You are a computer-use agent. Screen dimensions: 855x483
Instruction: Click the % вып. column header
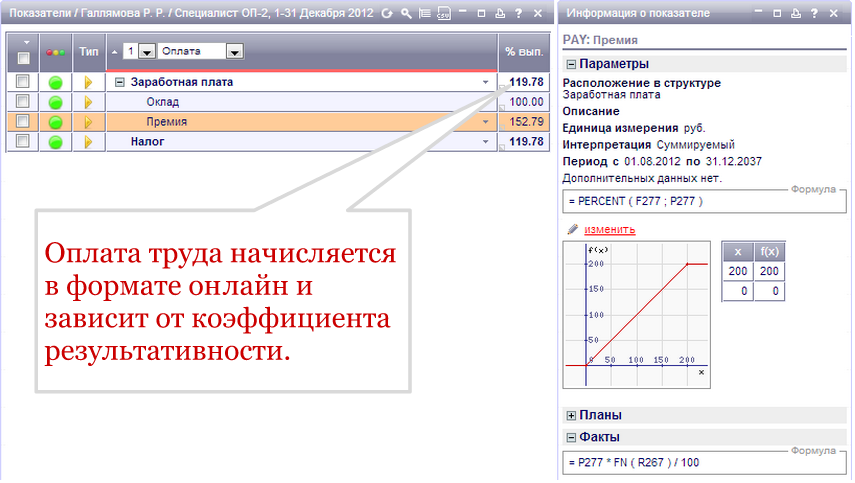pyautogui.click(x=524, y=52)
